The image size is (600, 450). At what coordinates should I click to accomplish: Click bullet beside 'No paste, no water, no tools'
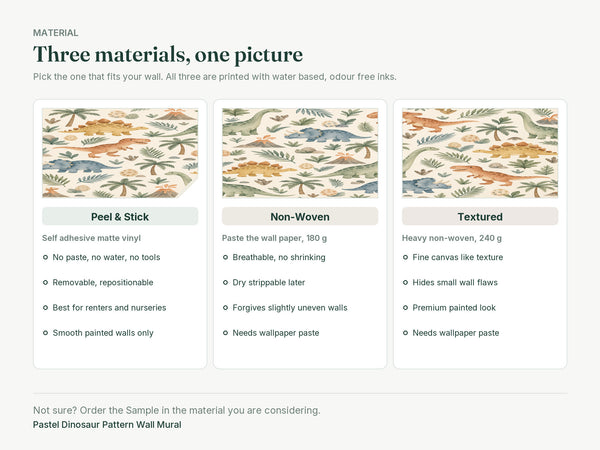(x=45, y=258)
